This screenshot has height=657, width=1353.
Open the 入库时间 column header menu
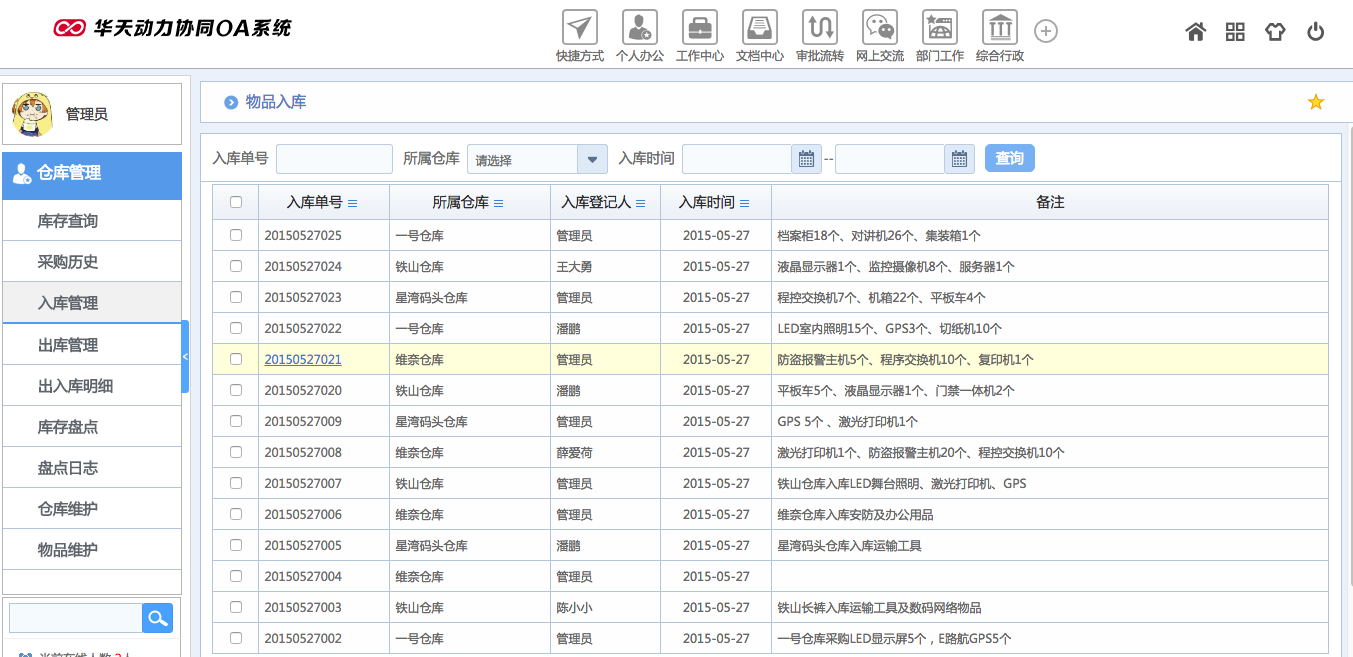[x=745, y=203]
